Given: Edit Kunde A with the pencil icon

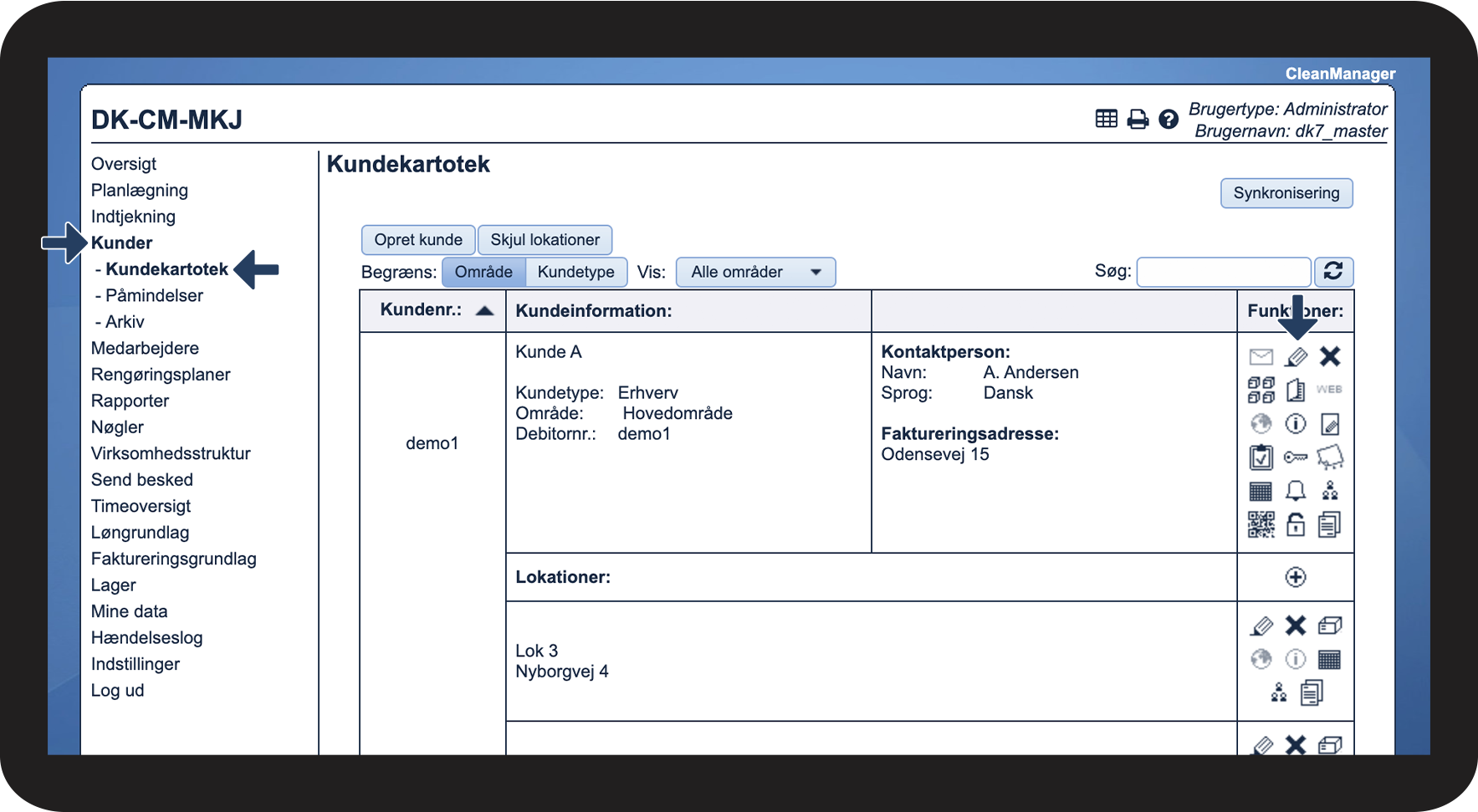Looking at the screenshot, I should click(x=1296, y=357).
